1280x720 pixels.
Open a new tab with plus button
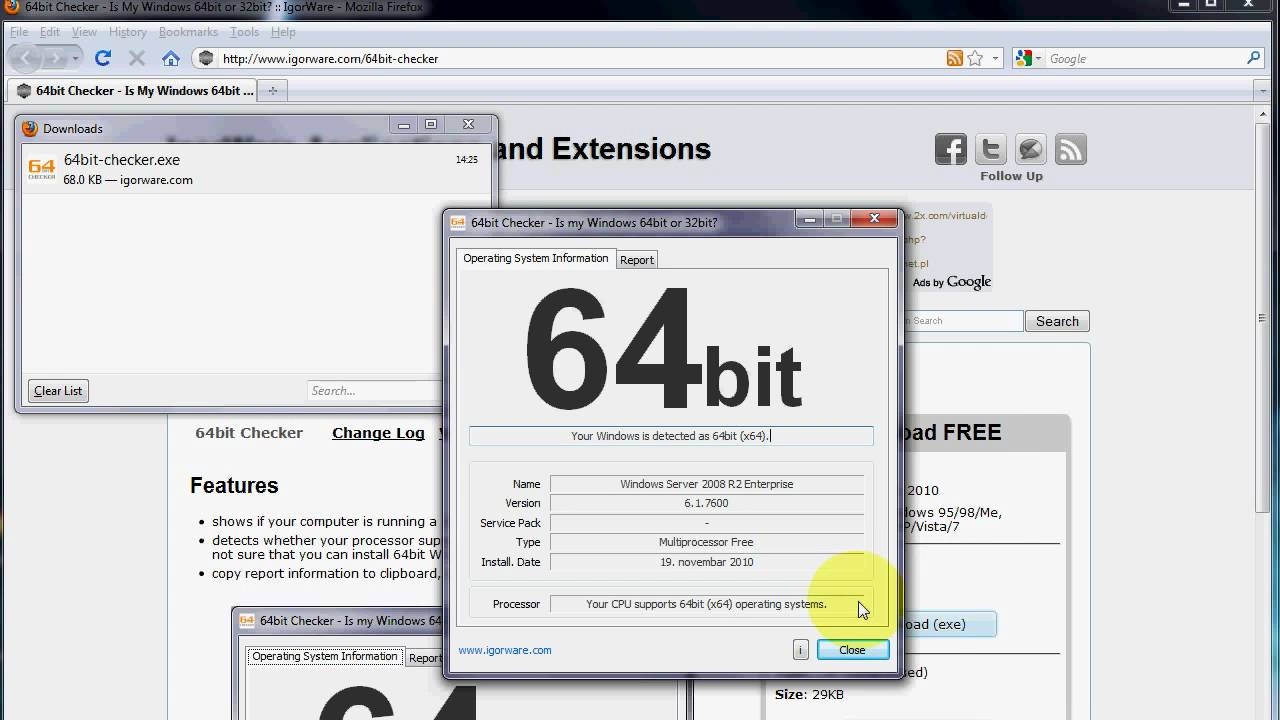point(272,90)
